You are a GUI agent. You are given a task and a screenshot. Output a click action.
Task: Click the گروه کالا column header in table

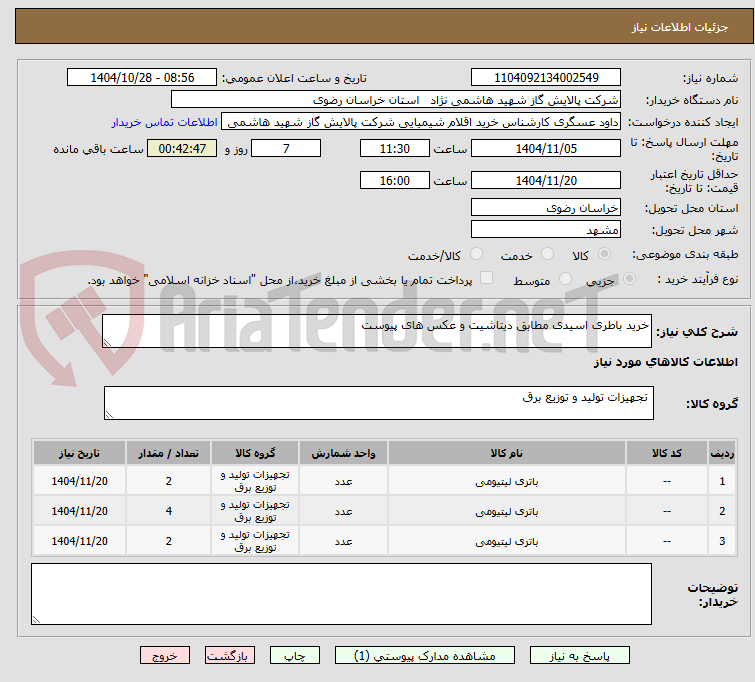(x=255, y=453)
